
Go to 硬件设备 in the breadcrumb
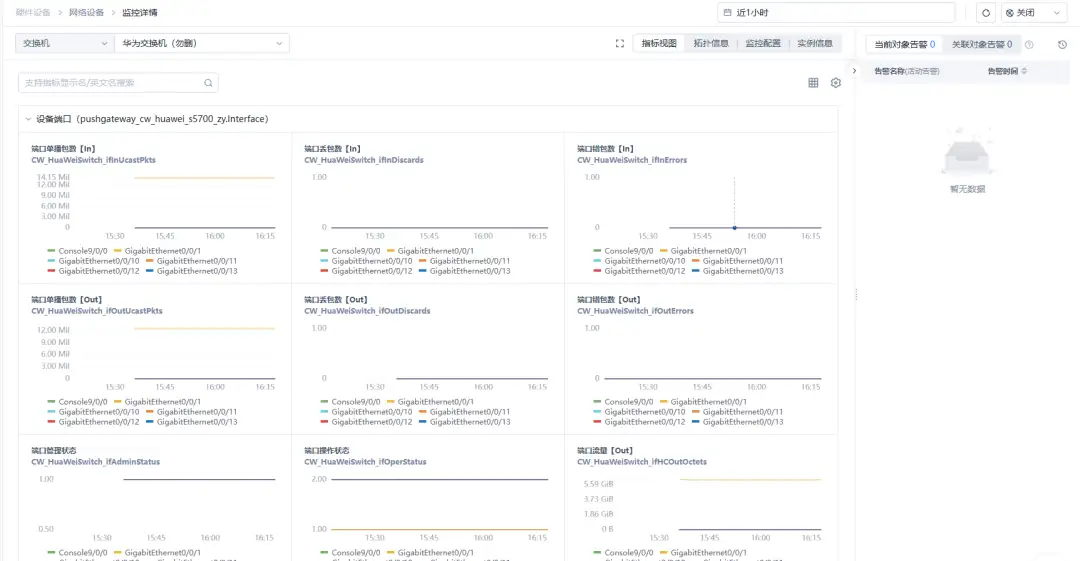coord(33,13)
